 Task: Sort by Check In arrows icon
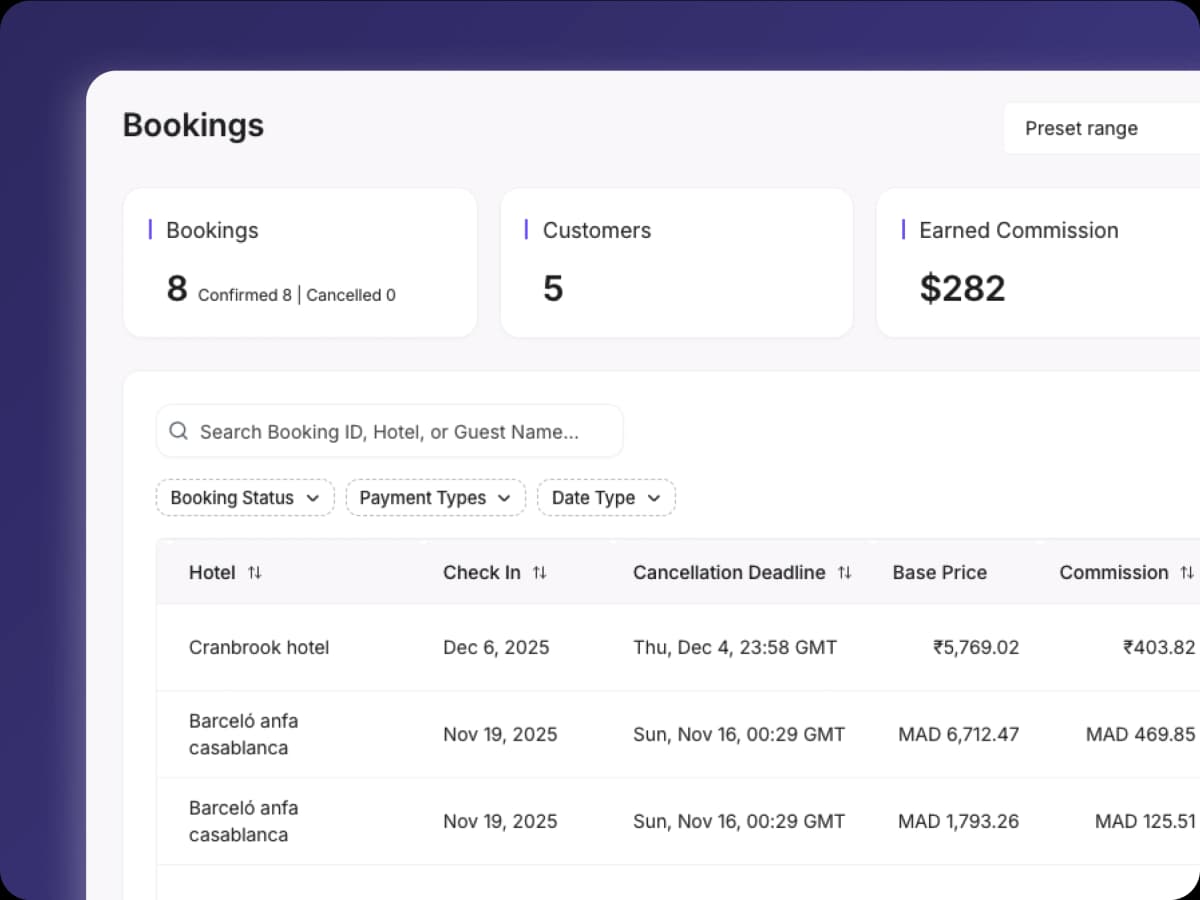coord(540,573)
